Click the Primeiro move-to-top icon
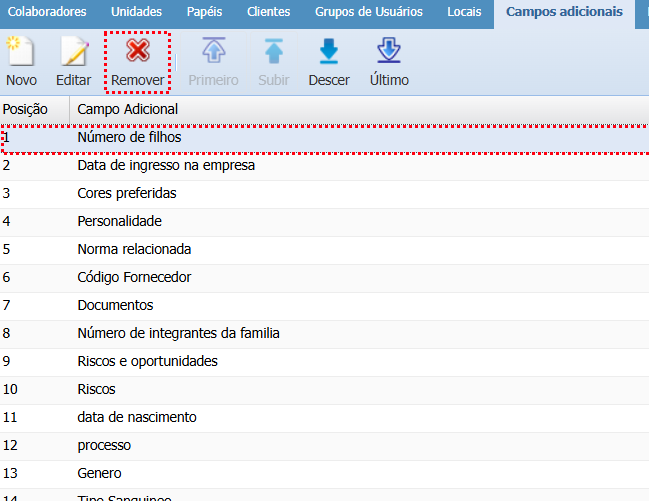Viewport: 649px width, 501px height. coord(214,52)
